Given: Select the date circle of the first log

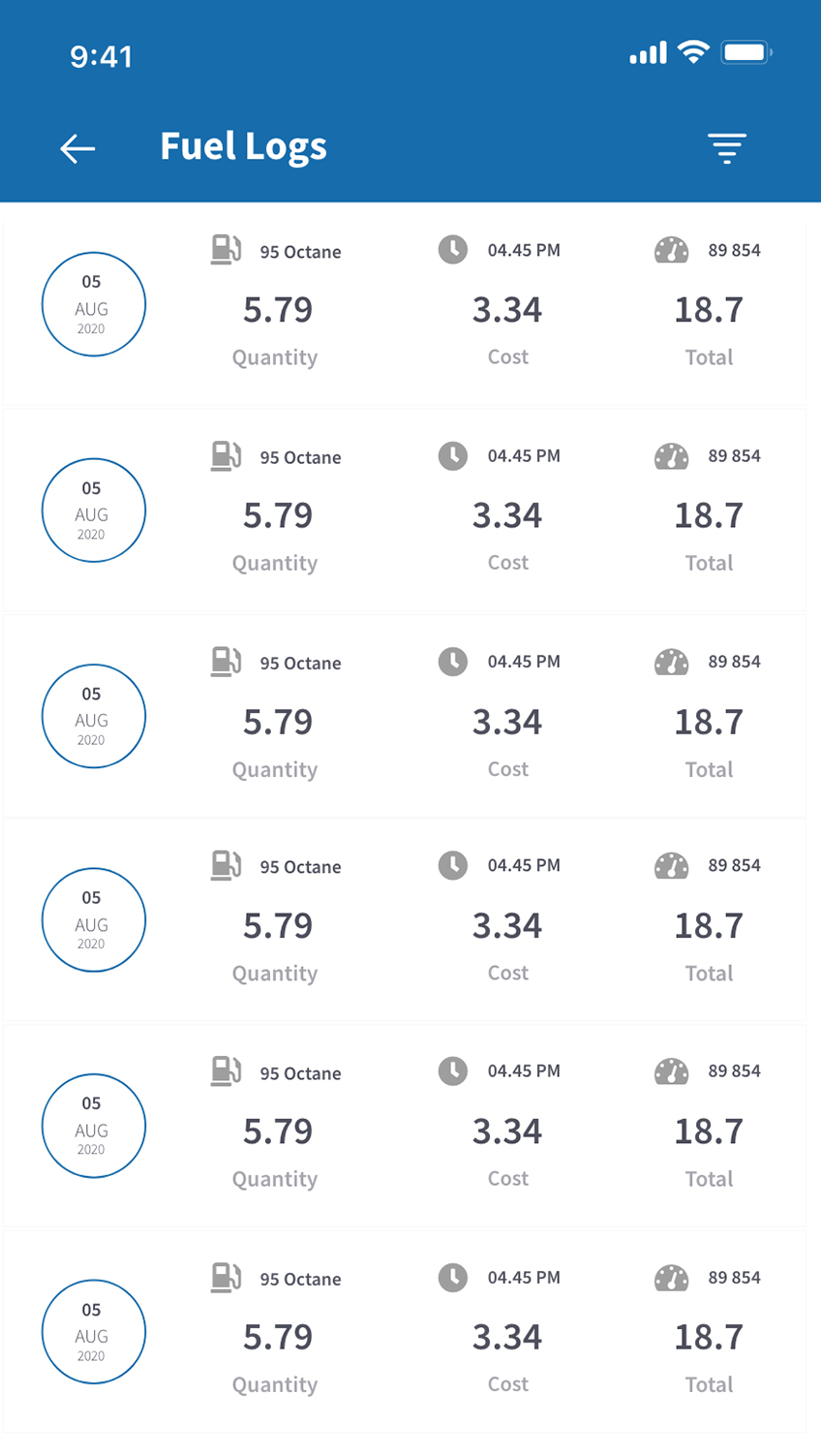Looking at the screenshot, I should point(93,304).
